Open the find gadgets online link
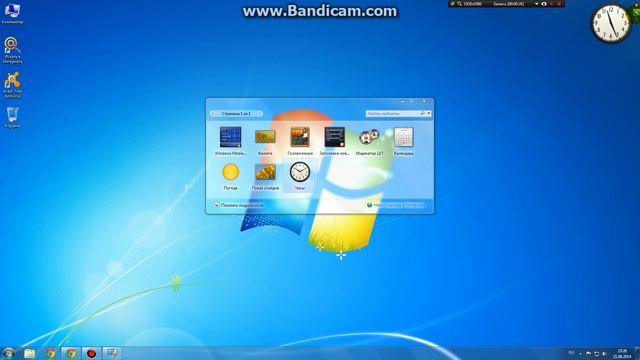 click(x=396, y=205)
